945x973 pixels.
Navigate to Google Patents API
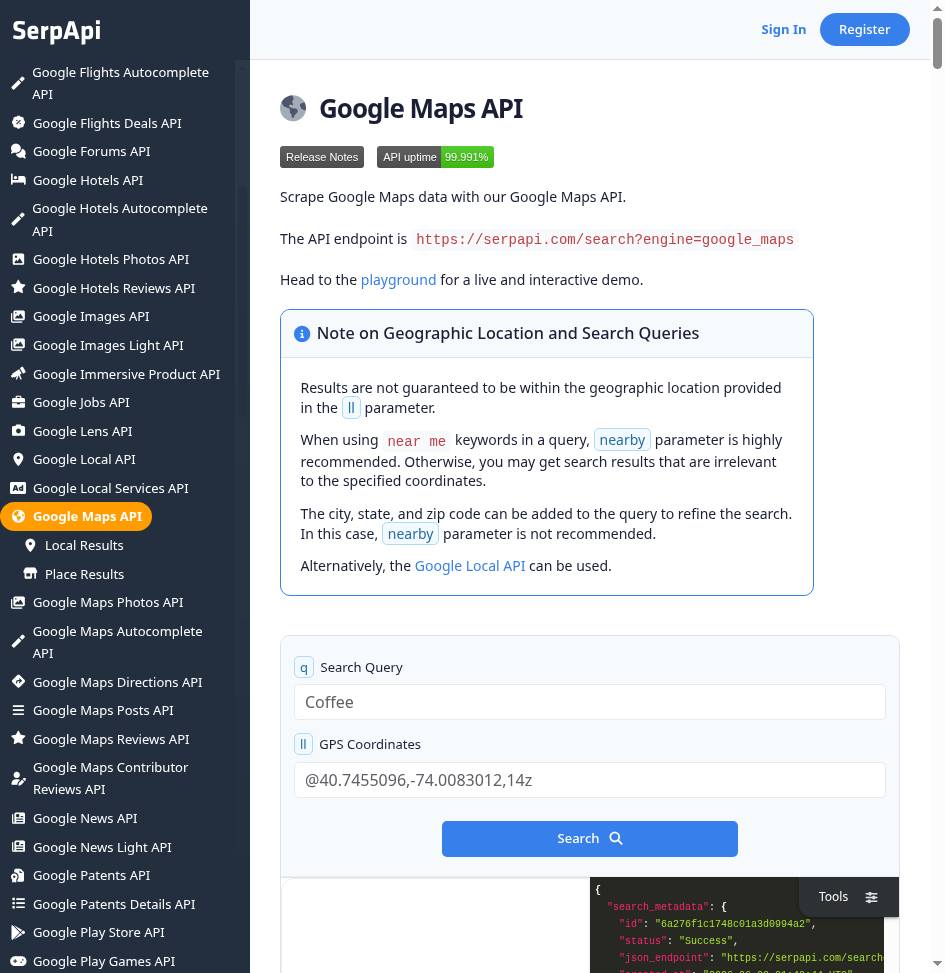pyautogui.click(x=91, y=876)
